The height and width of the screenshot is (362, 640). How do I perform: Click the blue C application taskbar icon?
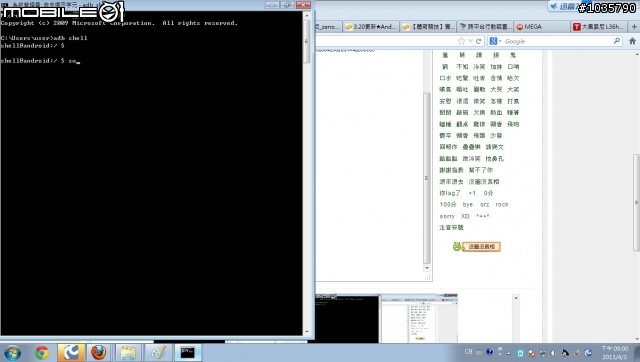(71, 353)
